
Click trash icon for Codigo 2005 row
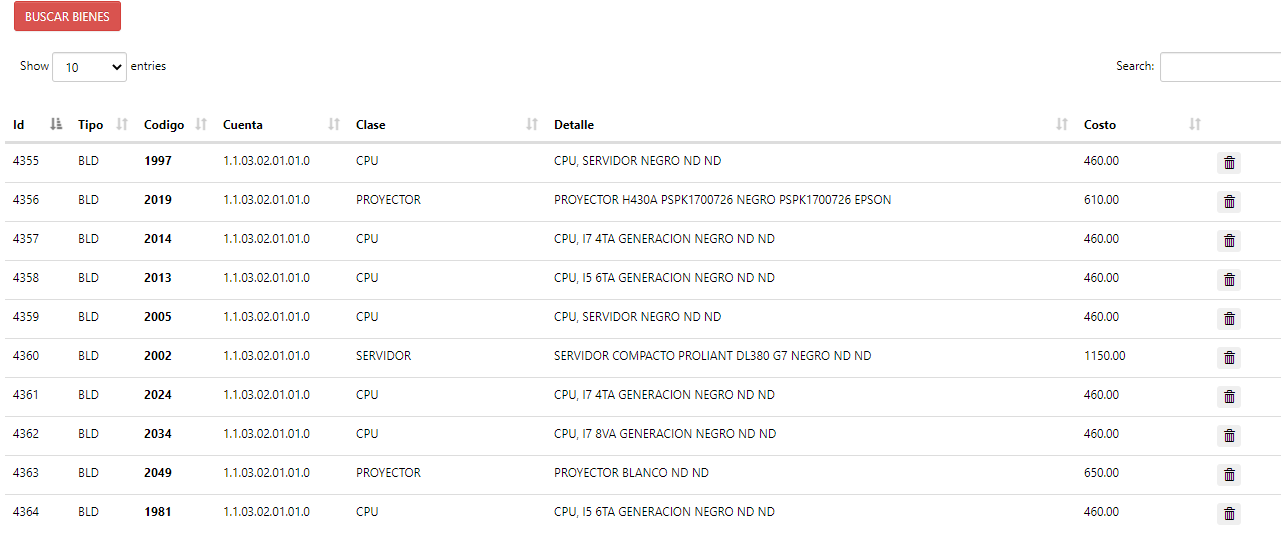[1229, 319]
